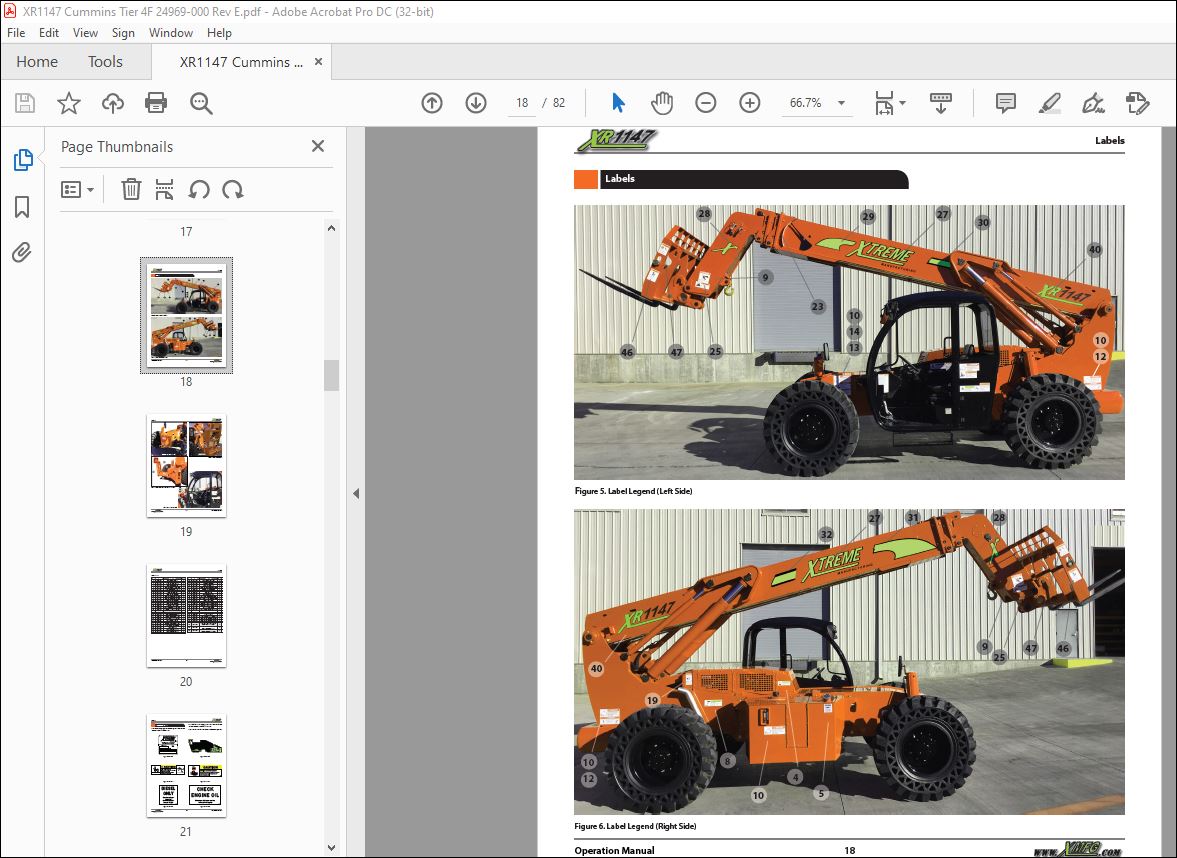Click the 'Figure 5. Label Legend (Left Side)' caption
Image resolution: width=1177 pixels, height=858 pixels.
(634, 491)
